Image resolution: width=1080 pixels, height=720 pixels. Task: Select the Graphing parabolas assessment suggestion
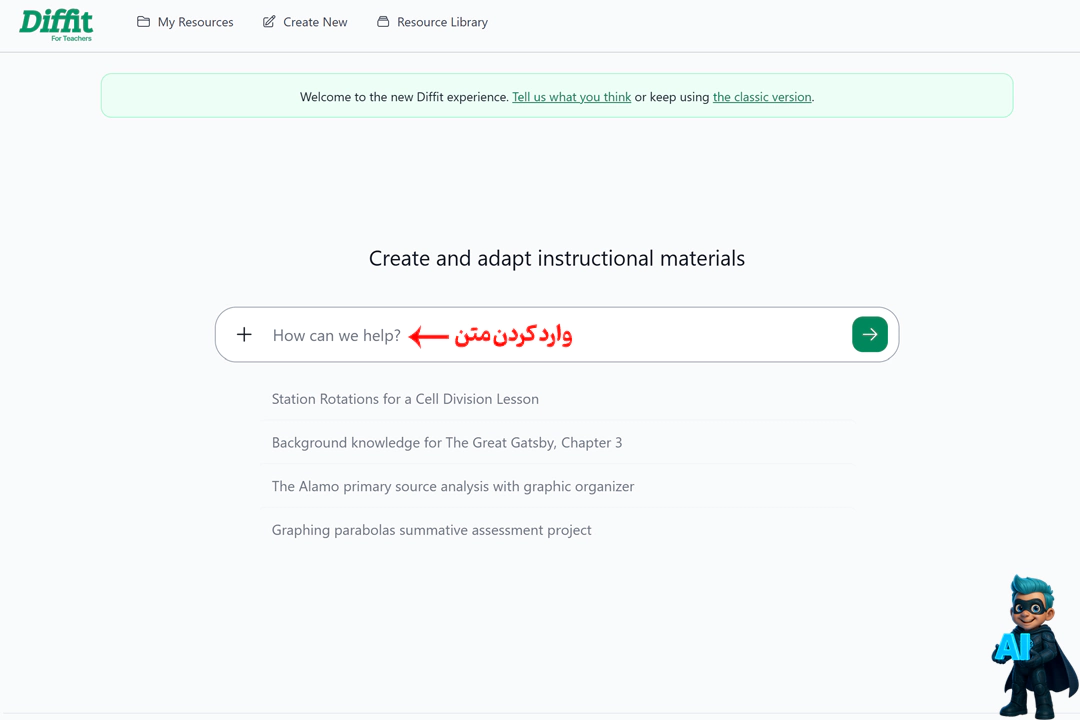[x=431, y=530]
